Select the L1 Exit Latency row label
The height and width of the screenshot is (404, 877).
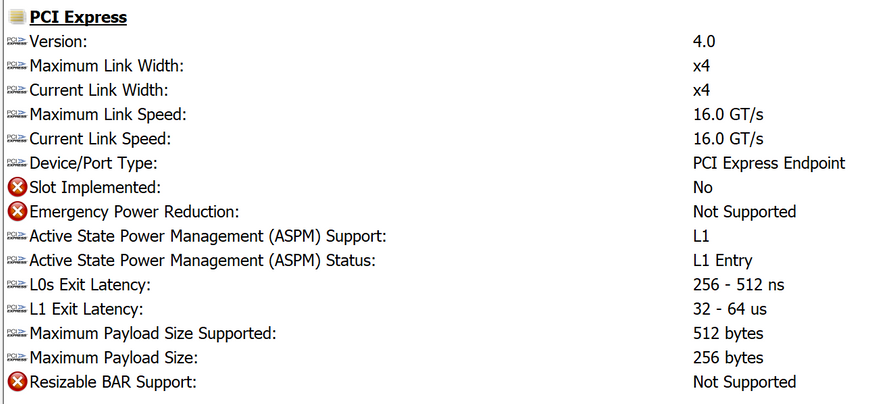(86, 309)
